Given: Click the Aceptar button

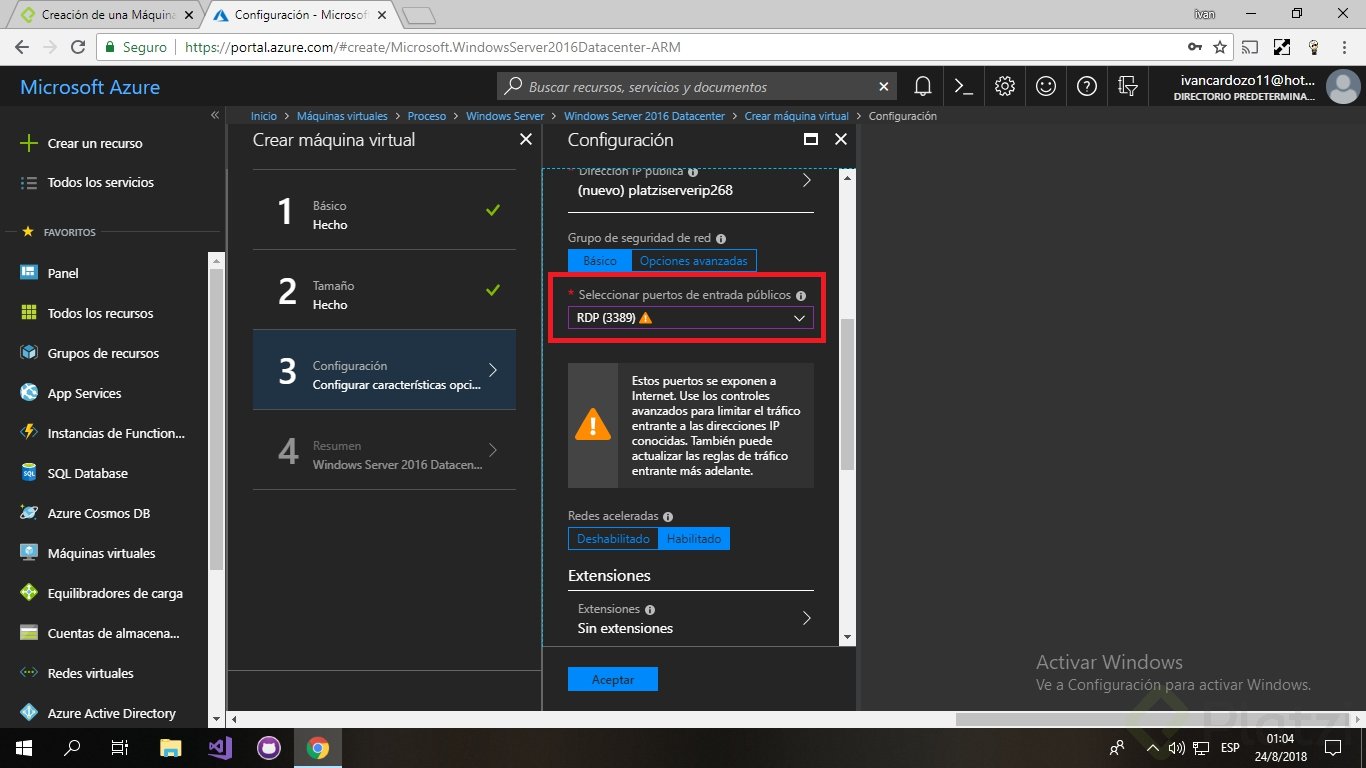Looking at the screenshot, I should click(613, 679).
